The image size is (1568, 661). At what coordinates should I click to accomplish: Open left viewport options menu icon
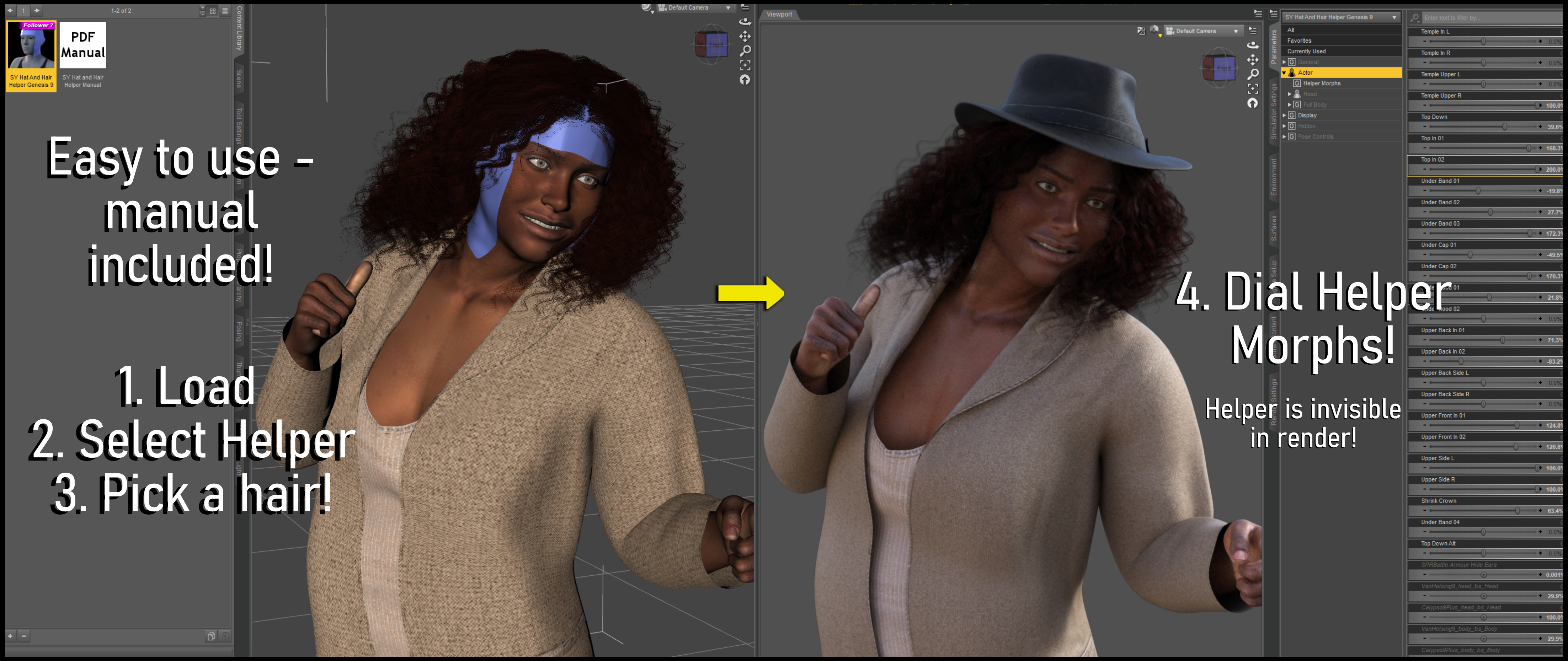(745, 7)
